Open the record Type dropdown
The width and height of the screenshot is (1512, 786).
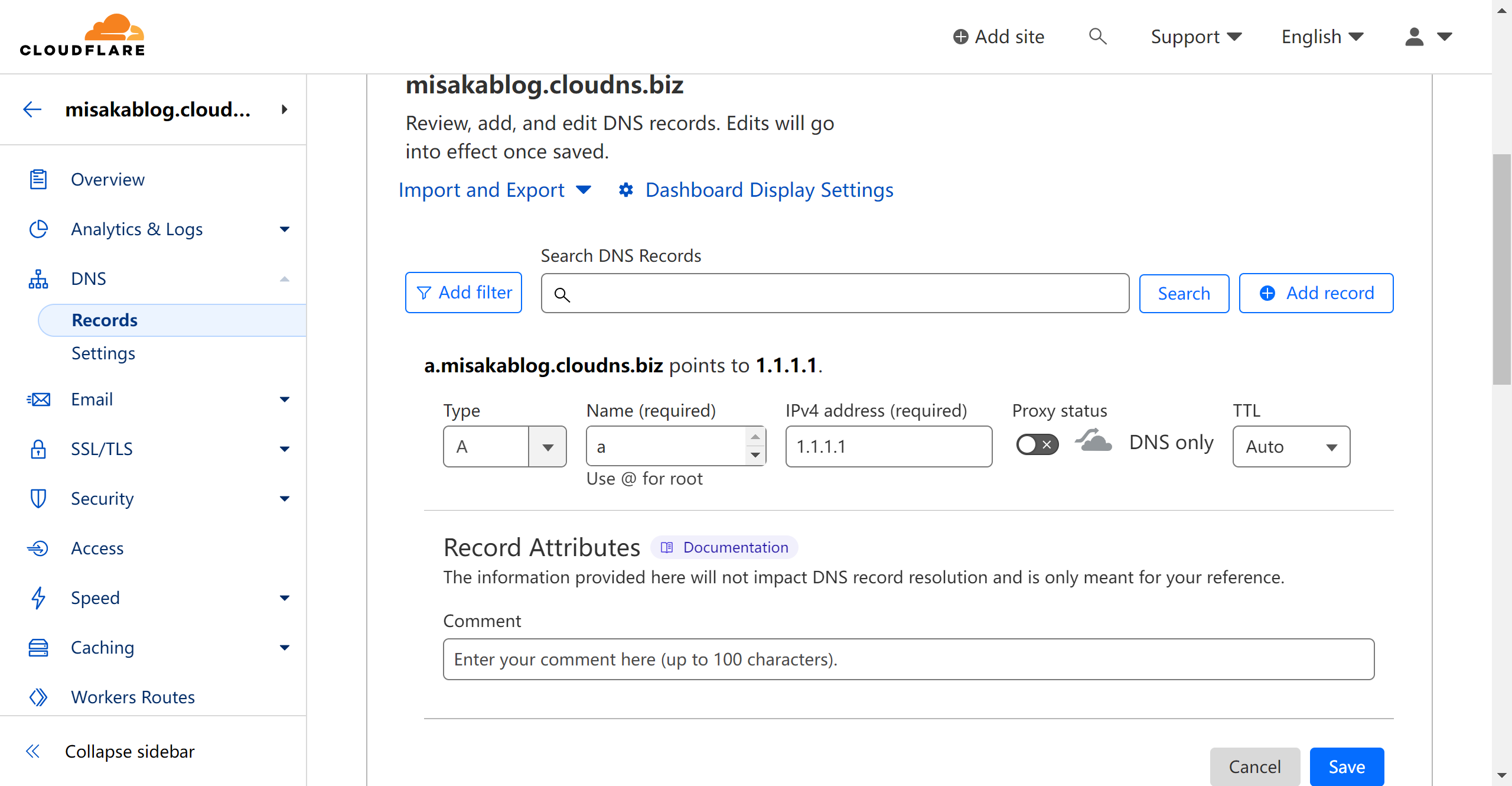click(x=505, y=446)
